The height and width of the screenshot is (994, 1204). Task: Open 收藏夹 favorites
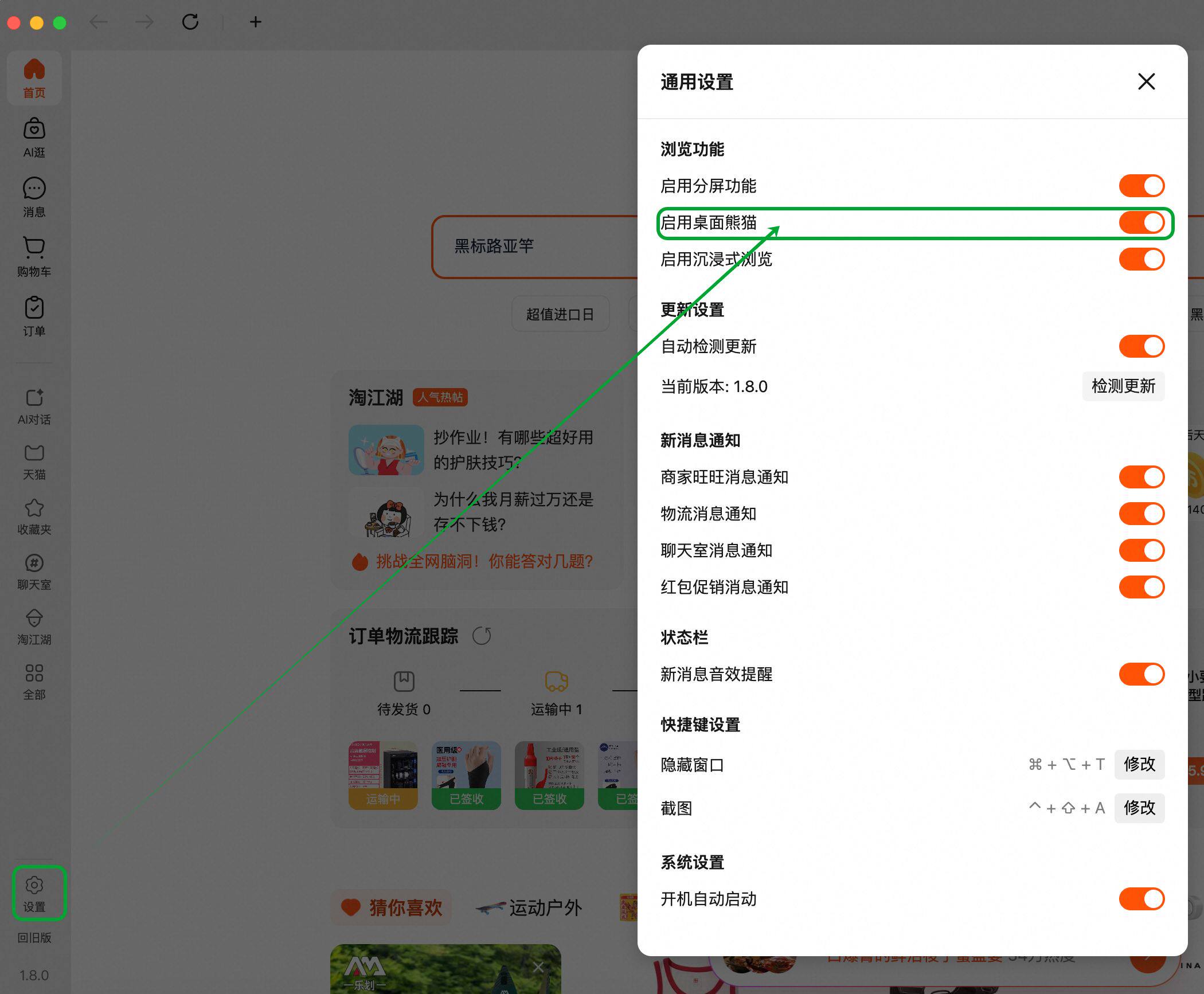tap(34, 515)
